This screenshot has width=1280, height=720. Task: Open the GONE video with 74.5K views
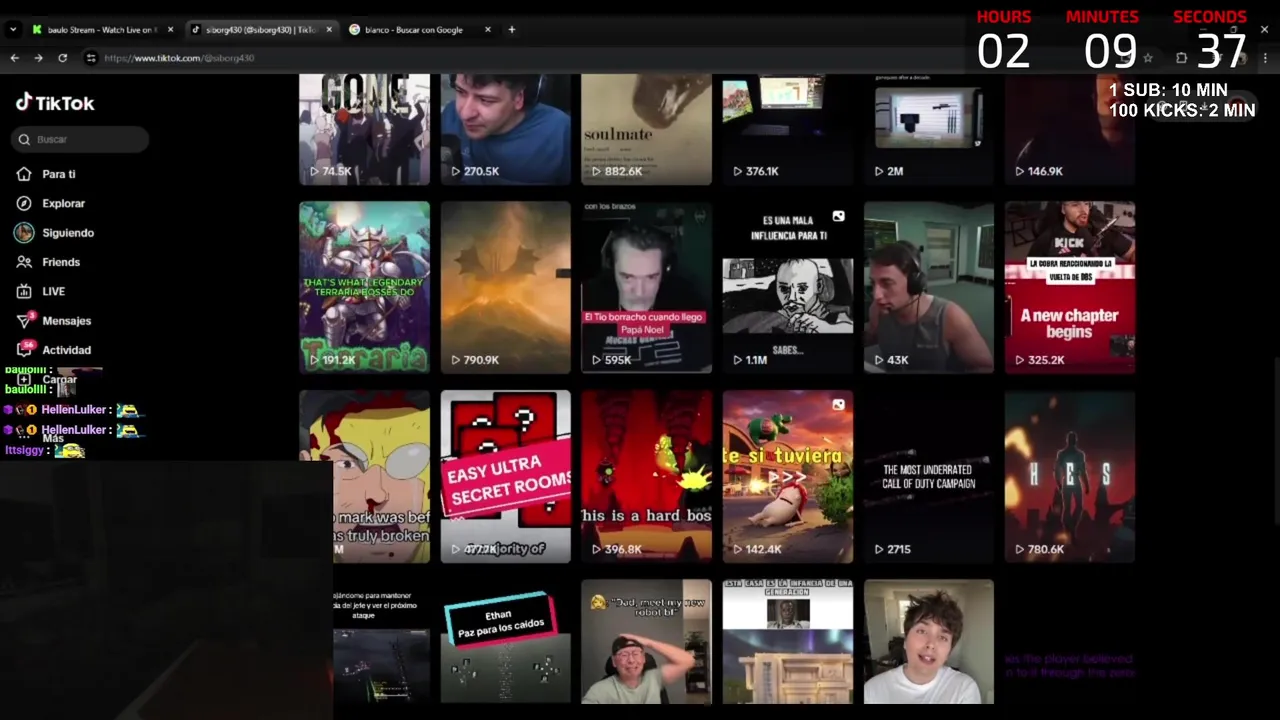pos(364,129)
